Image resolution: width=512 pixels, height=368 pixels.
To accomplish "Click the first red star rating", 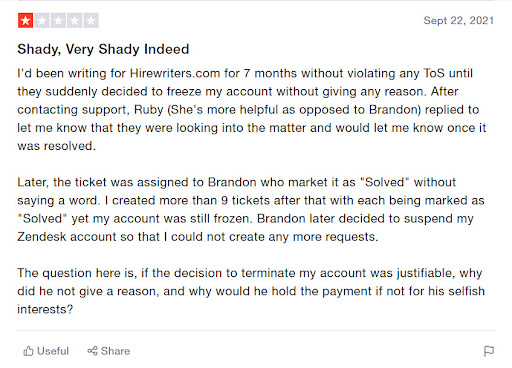I will coord(25,21).
